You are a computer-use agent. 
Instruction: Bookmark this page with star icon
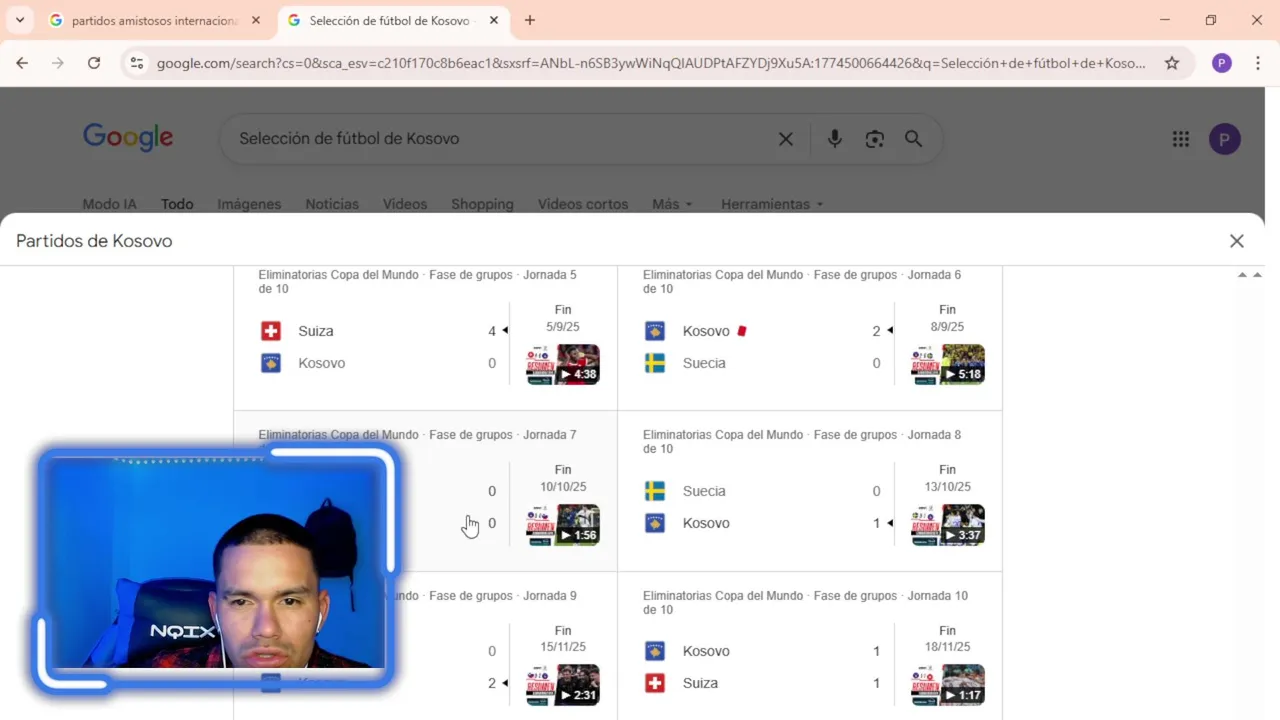tap(1172, 63)
